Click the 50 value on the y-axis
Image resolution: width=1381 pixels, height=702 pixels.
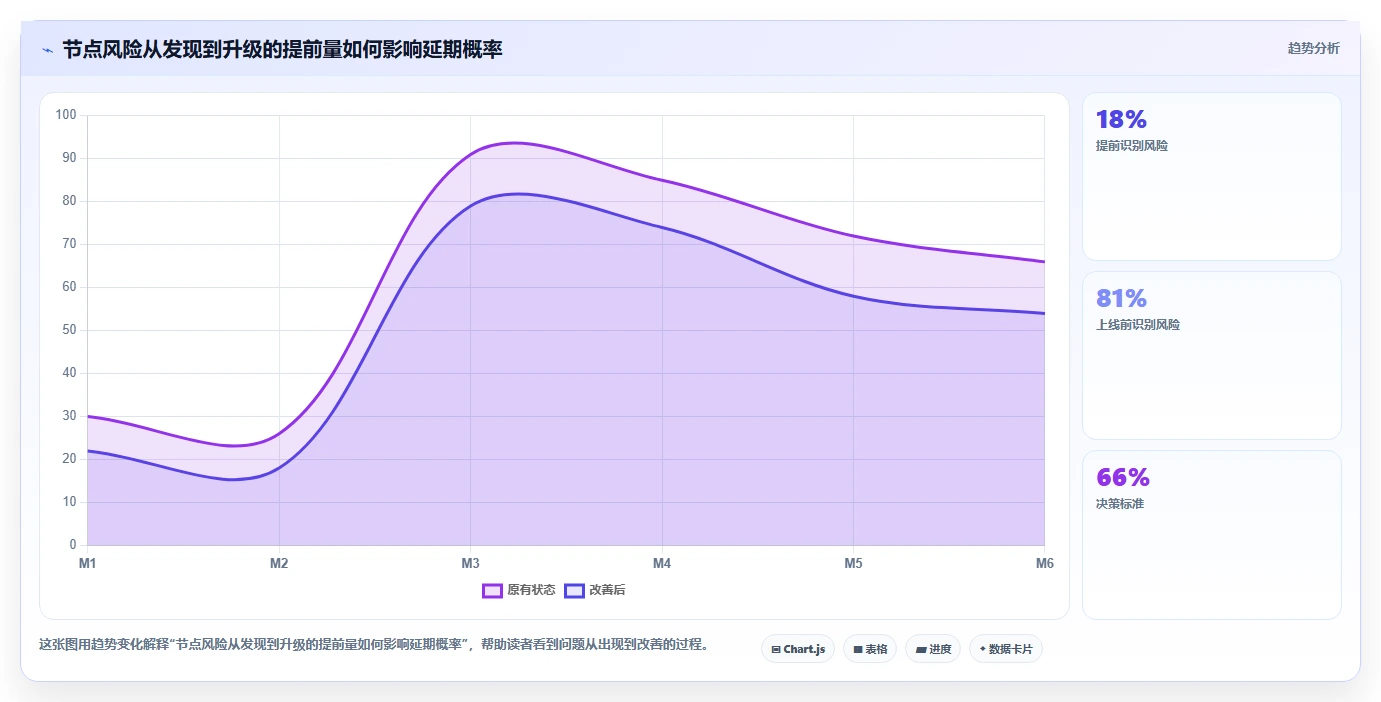point(69,330)
